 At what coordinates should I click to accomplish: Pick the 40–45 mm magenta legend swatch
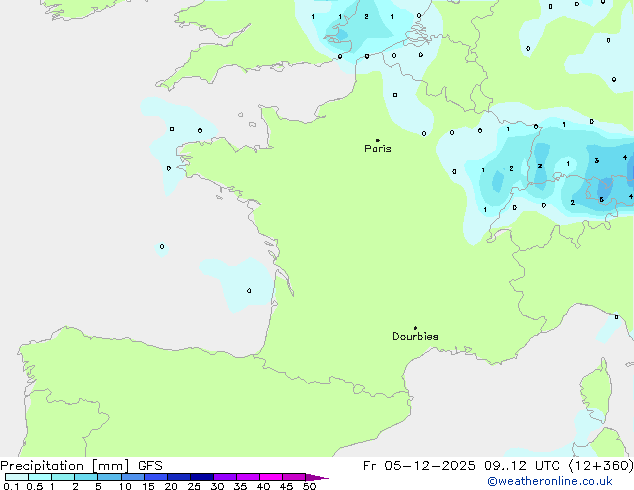pos(271,477)
